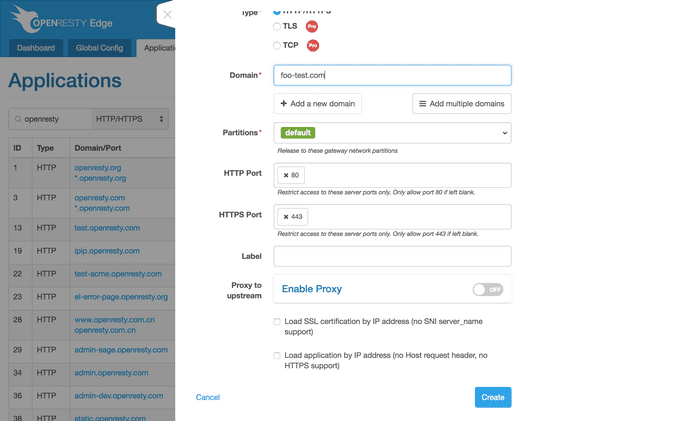The image size is (700, 421).
Task: Click the Enable Proxy heading text
Action: point(312,289)
